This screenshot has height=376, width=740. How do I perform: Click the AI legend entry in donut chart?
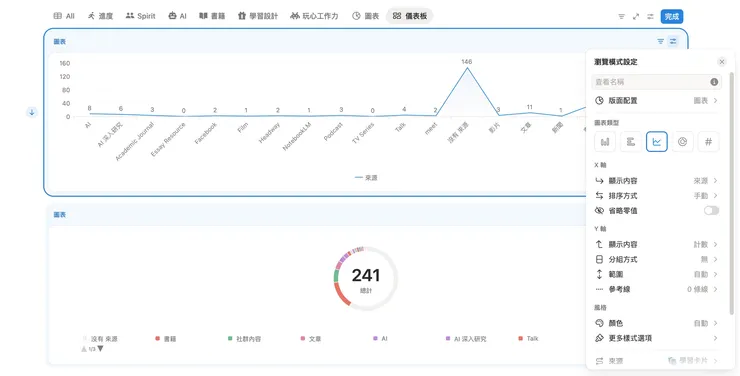click(380, 339)
